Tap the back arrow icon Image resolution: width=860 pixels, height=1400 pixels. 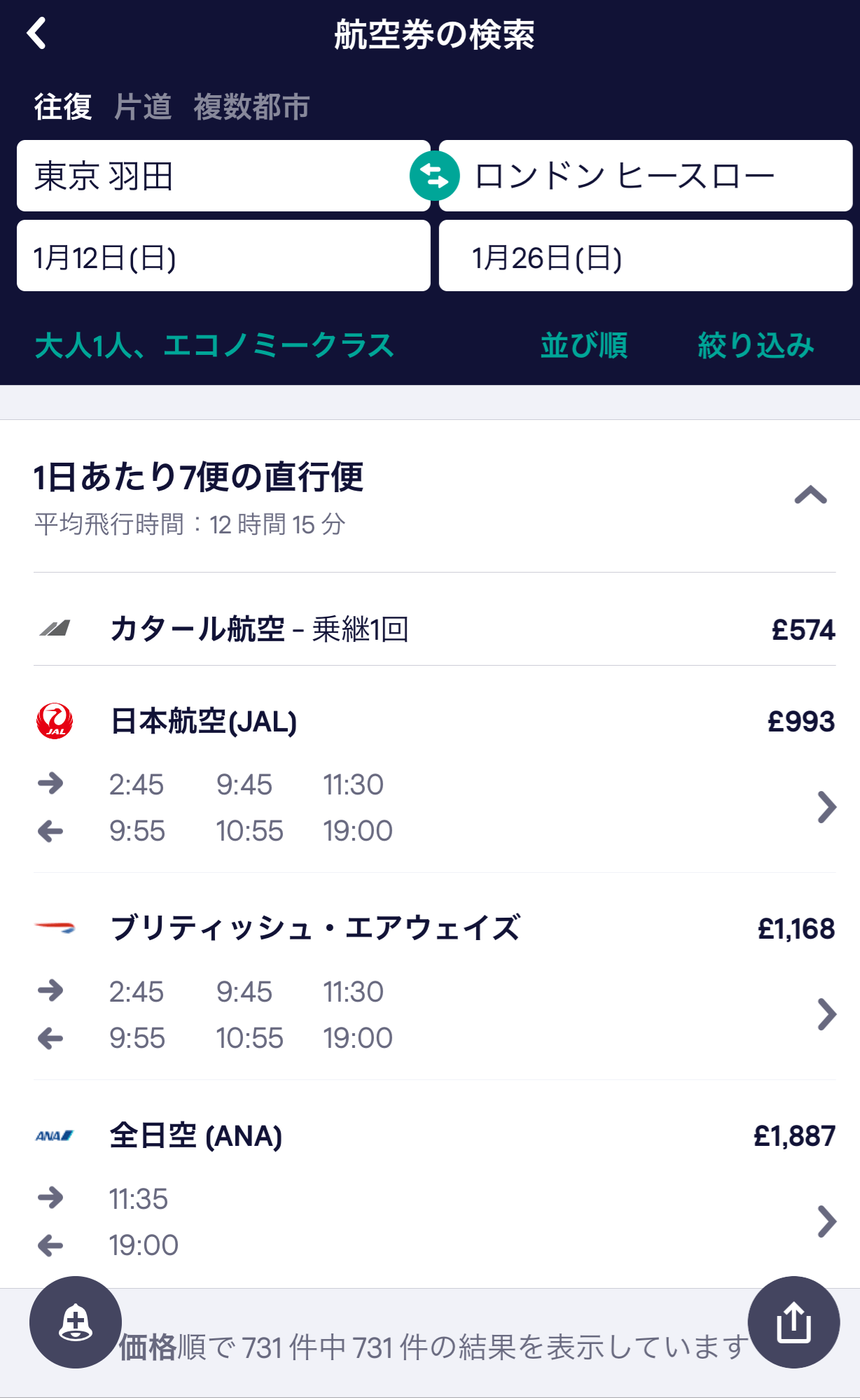tap(37, 34)
